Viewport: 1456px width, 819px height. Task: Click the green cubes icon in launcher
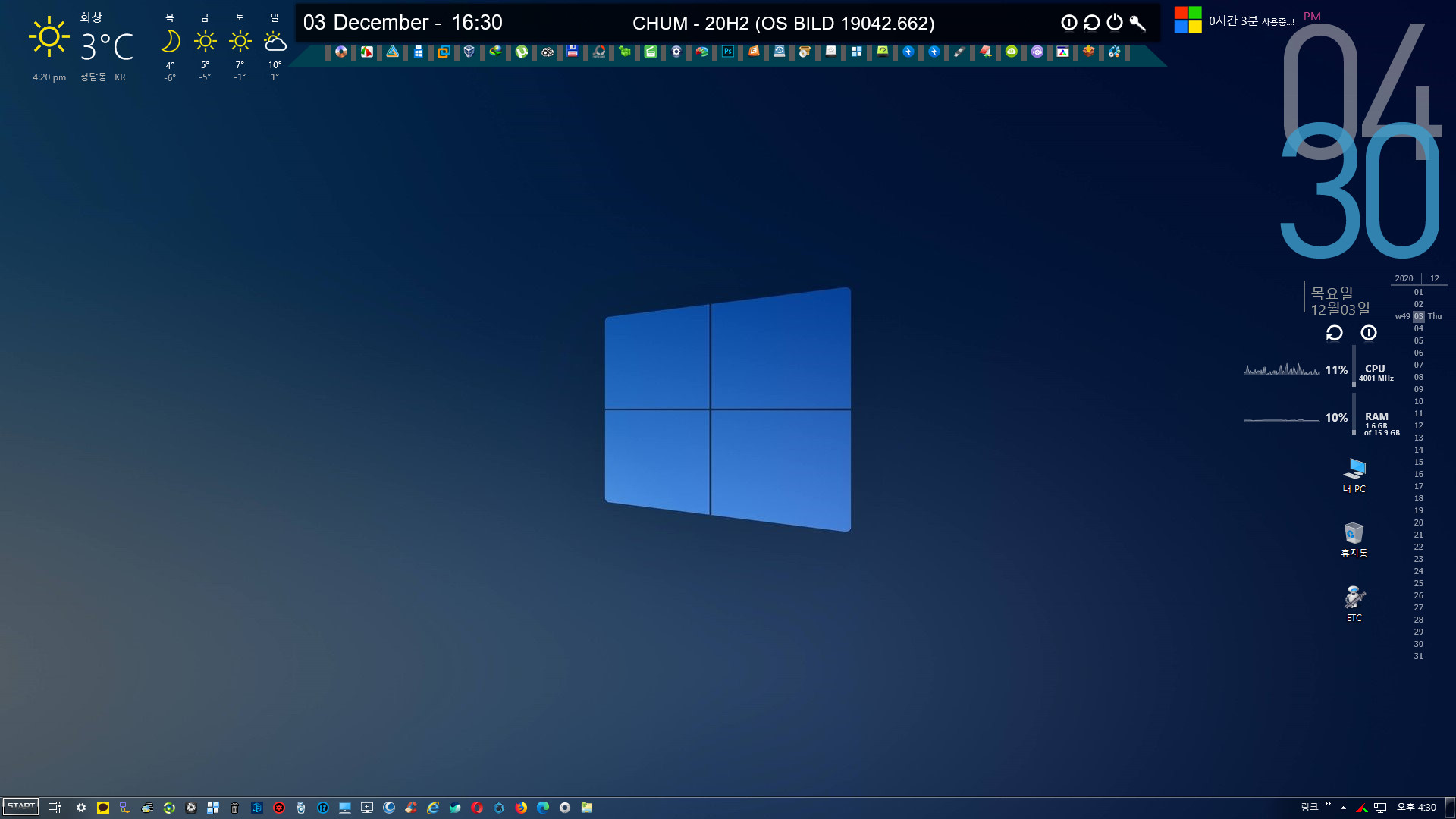(x=625, y=52)
